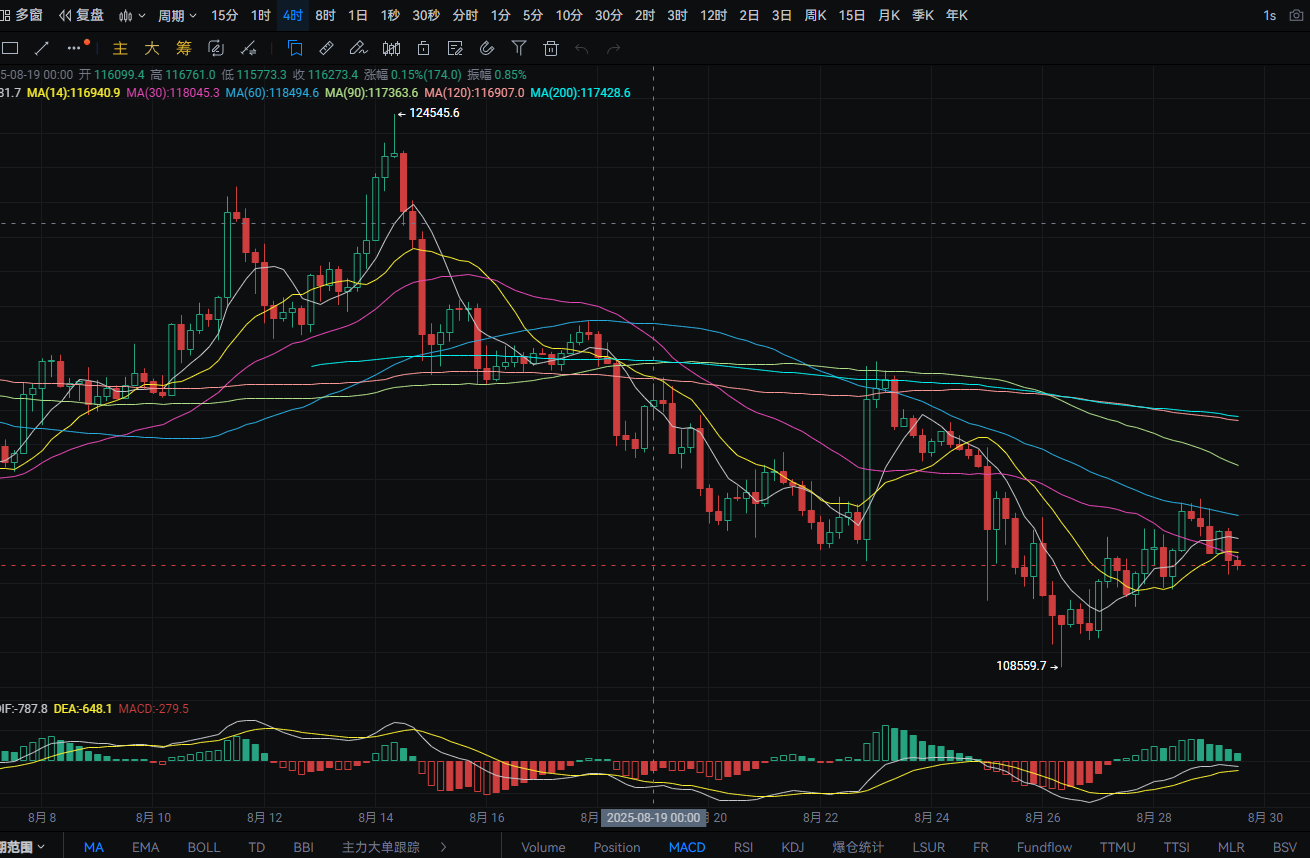Toggle the 主 indicator button
The width and height of the screenshot is (1310, 858).
(x=120, y=47)
